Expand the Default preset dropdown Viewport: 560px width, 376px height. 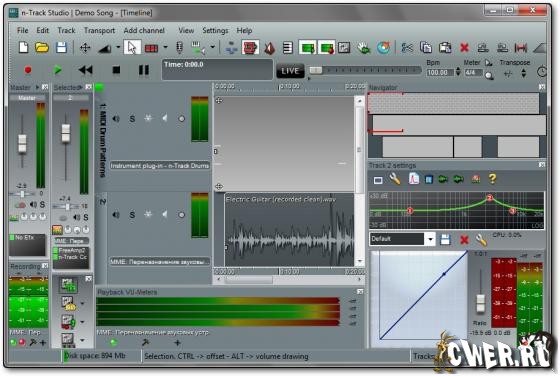(x=430, y=239)
